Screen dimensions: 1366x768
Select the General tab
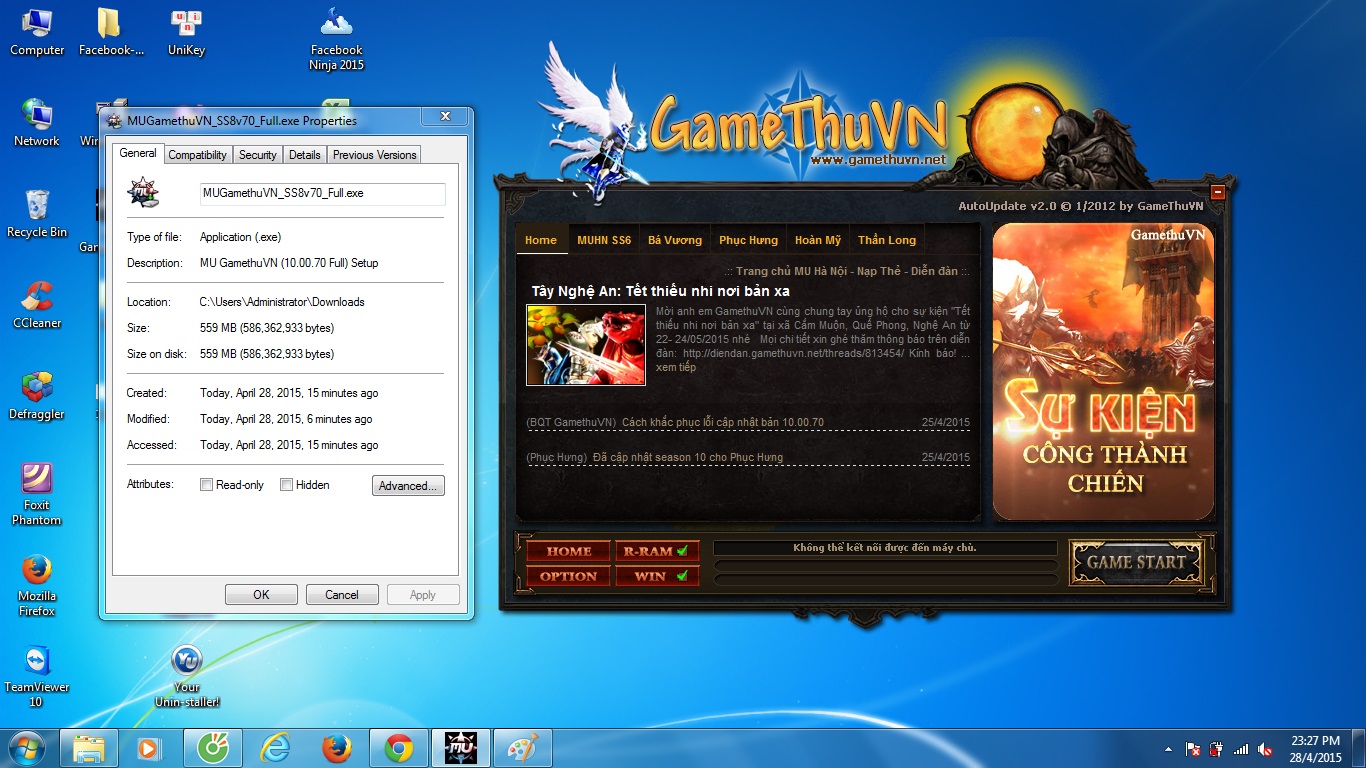pyautogui.click(x=138, y=153)
